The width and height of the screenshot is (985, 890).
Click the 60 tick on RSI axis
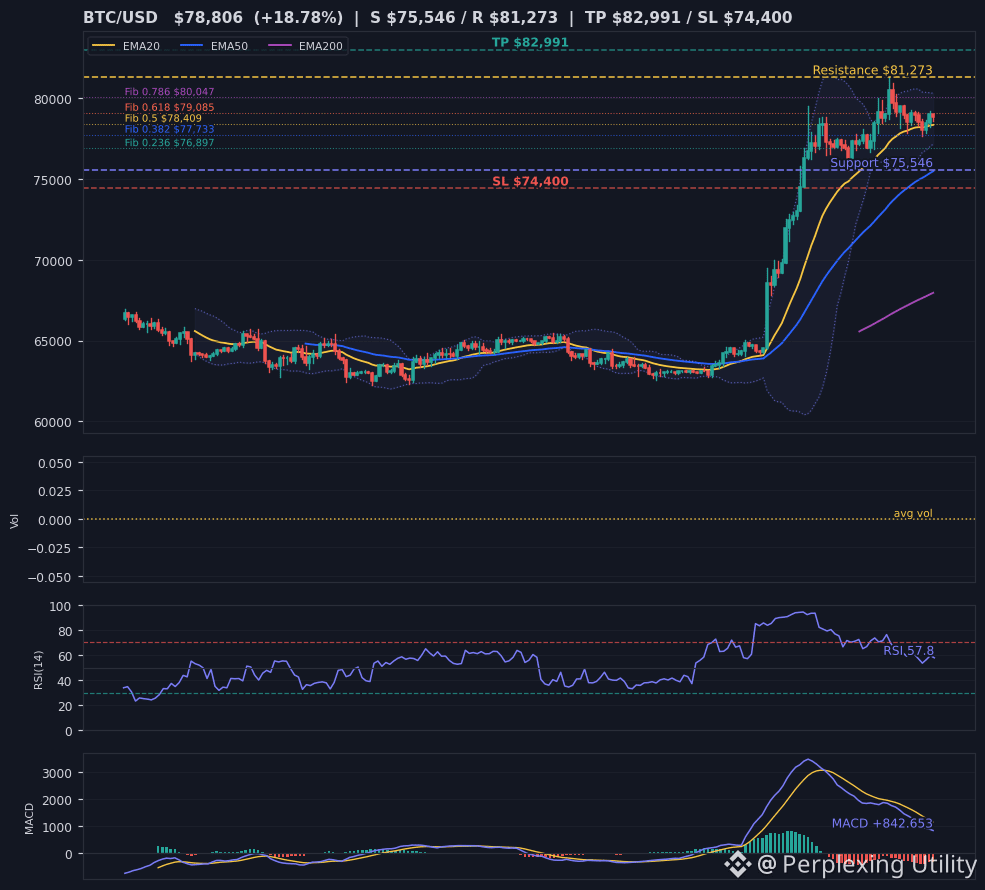click(x=65, y=656)
